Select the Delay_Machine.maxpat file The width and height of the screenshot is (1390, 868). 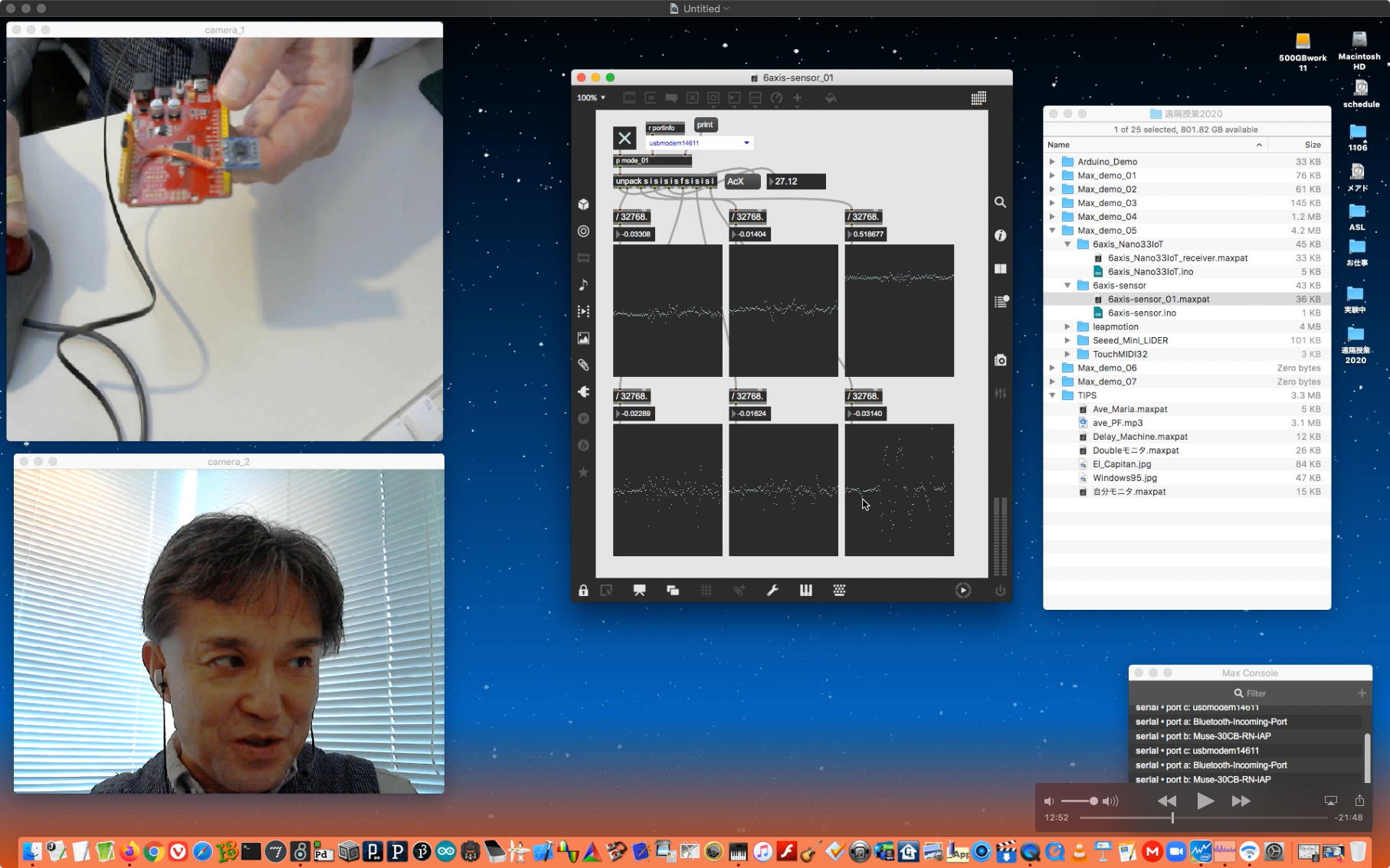pyautogui.click(x=1139, y=437)
